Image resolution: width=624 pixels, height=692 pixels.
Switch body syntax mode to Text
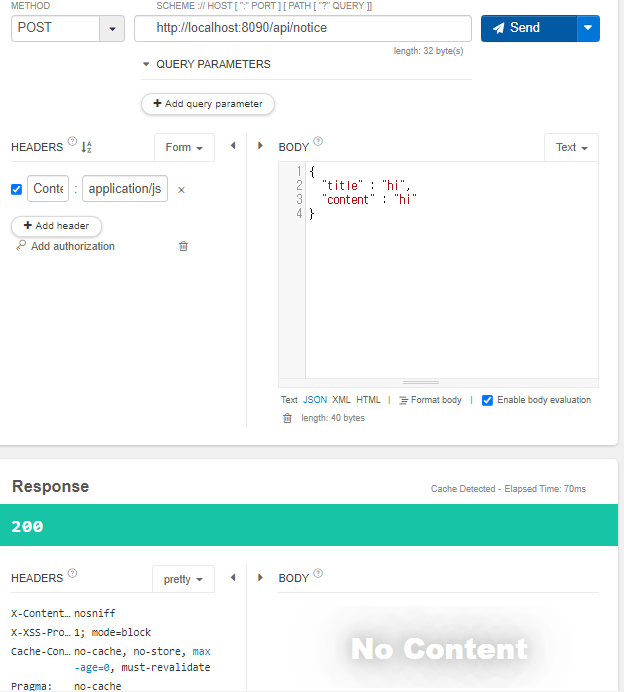point(289,400)
